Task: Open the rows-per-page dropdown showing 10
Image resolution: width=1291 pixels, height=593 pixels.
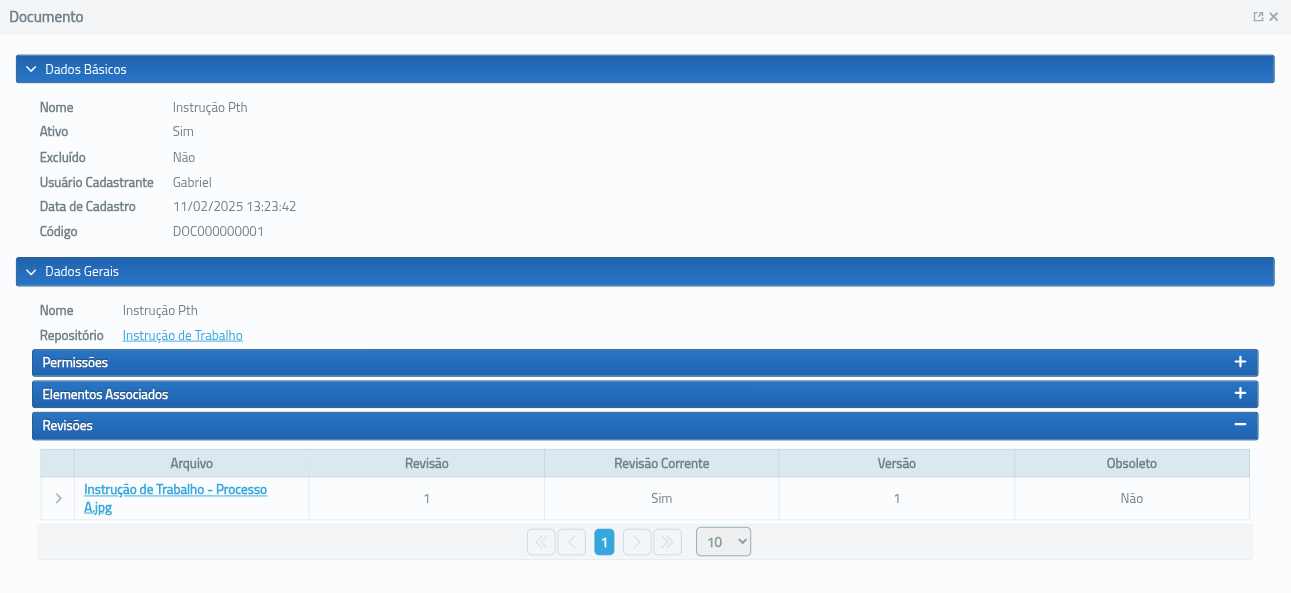Action: (723, 542)
